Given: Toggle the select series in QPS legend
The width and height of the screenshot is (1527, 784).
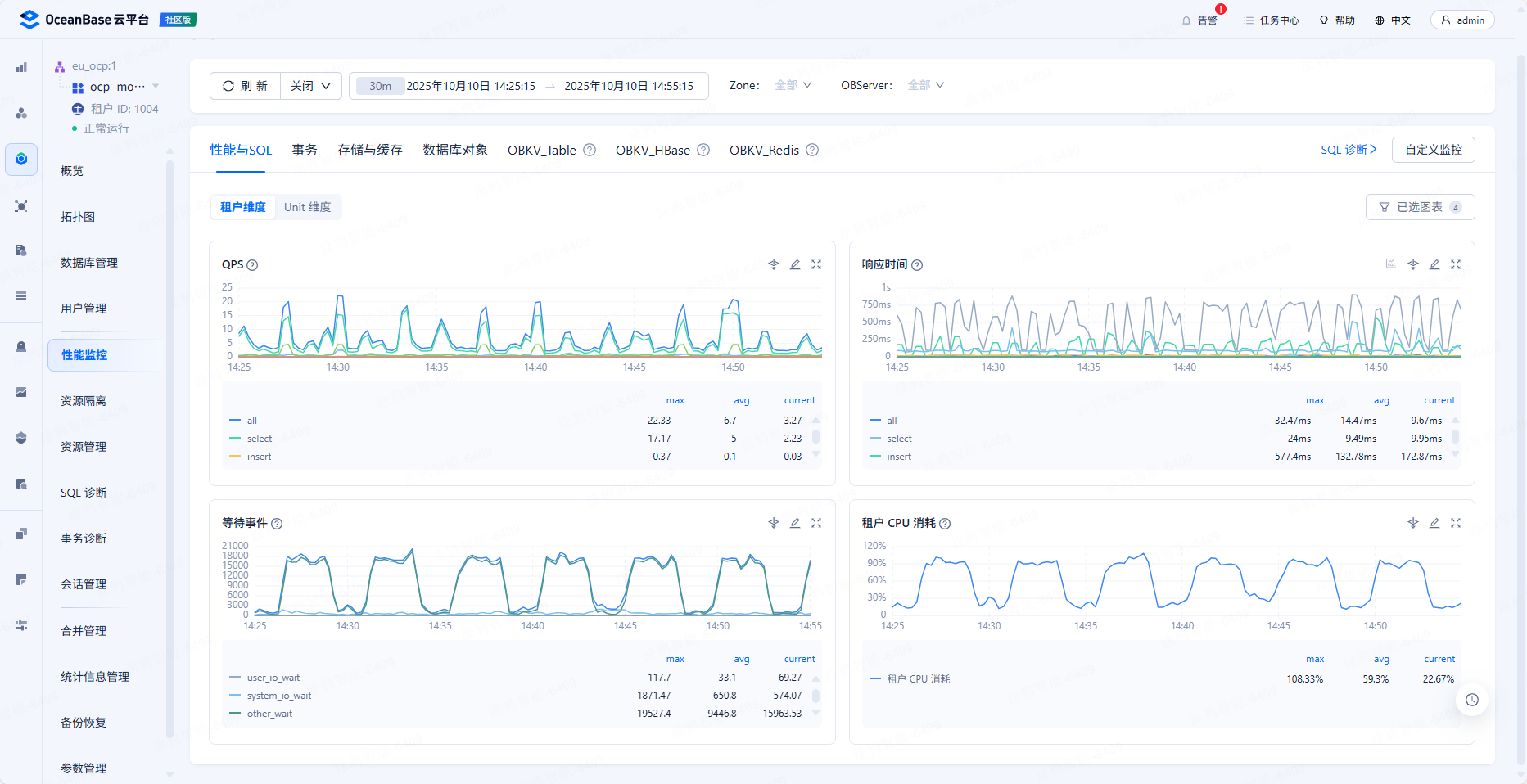Looking at the screenshot, I should (259, 439).
